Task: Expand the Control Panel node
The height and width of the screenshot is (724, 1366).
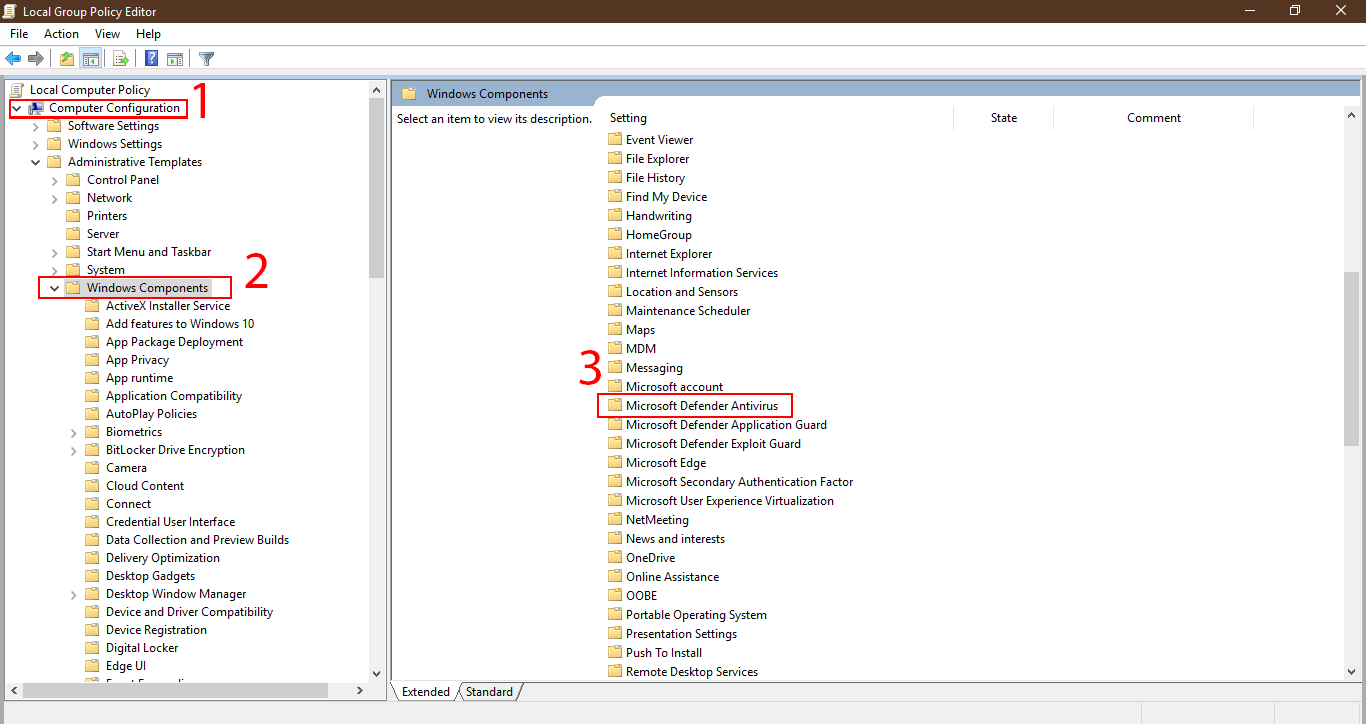Action: tap(55, 180)
